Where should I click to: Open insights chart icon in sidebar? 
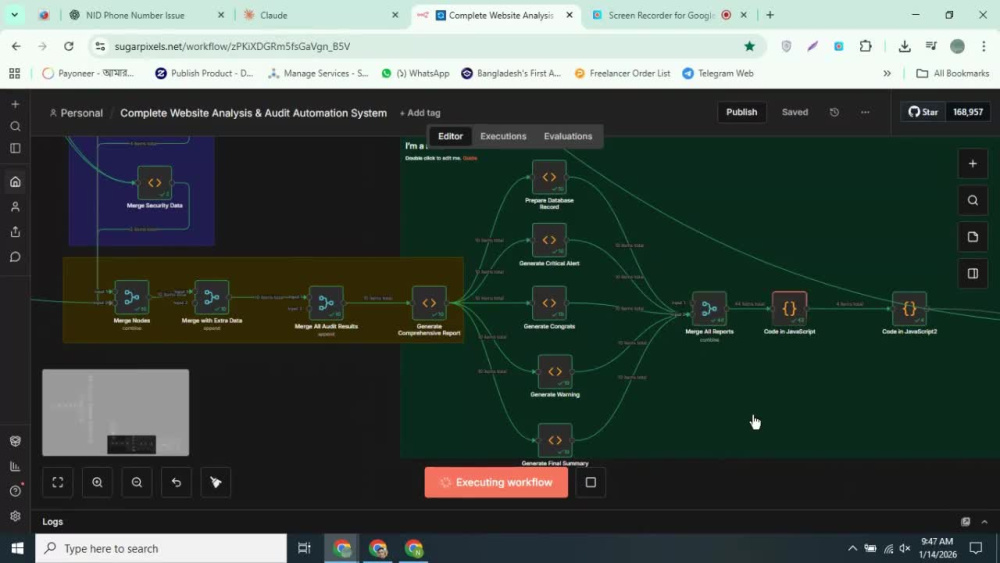15,466
